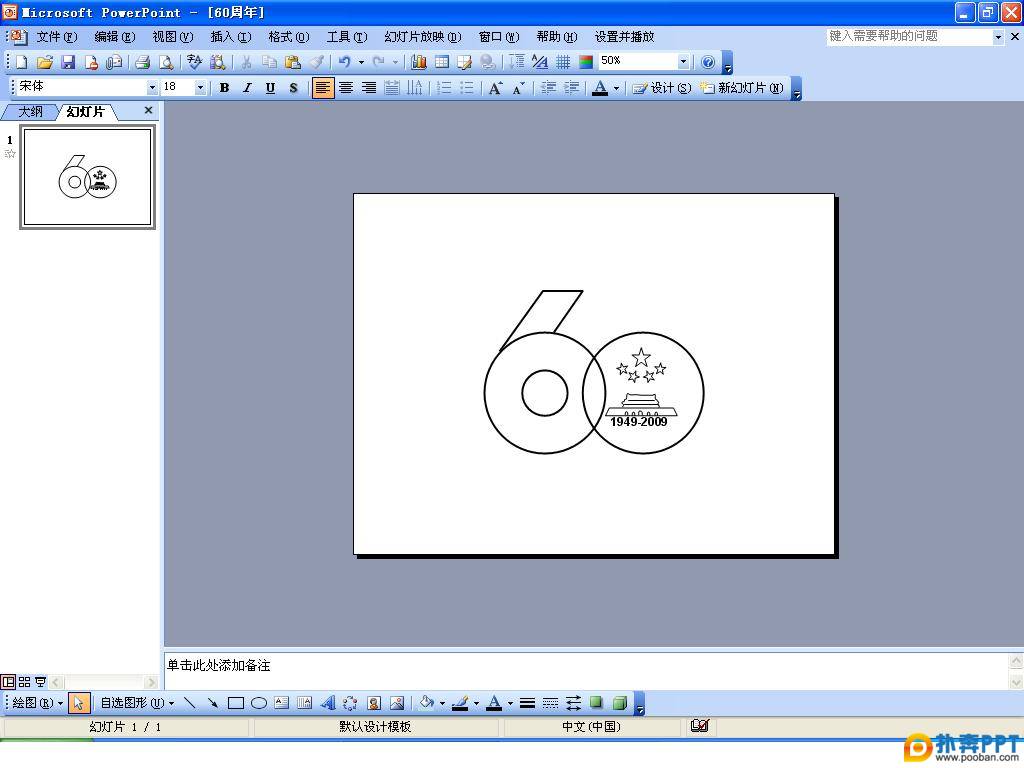This screenshot has width=1024, height=768.
Task: Open 3-D style settings
Action: [x=620, y=703]
